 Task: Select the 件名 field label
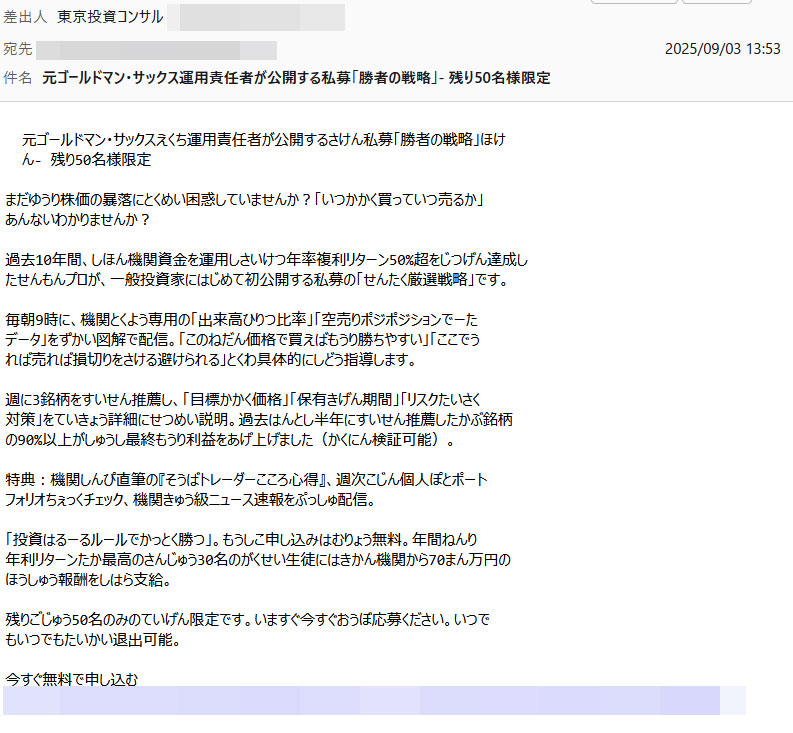[18, 78]
